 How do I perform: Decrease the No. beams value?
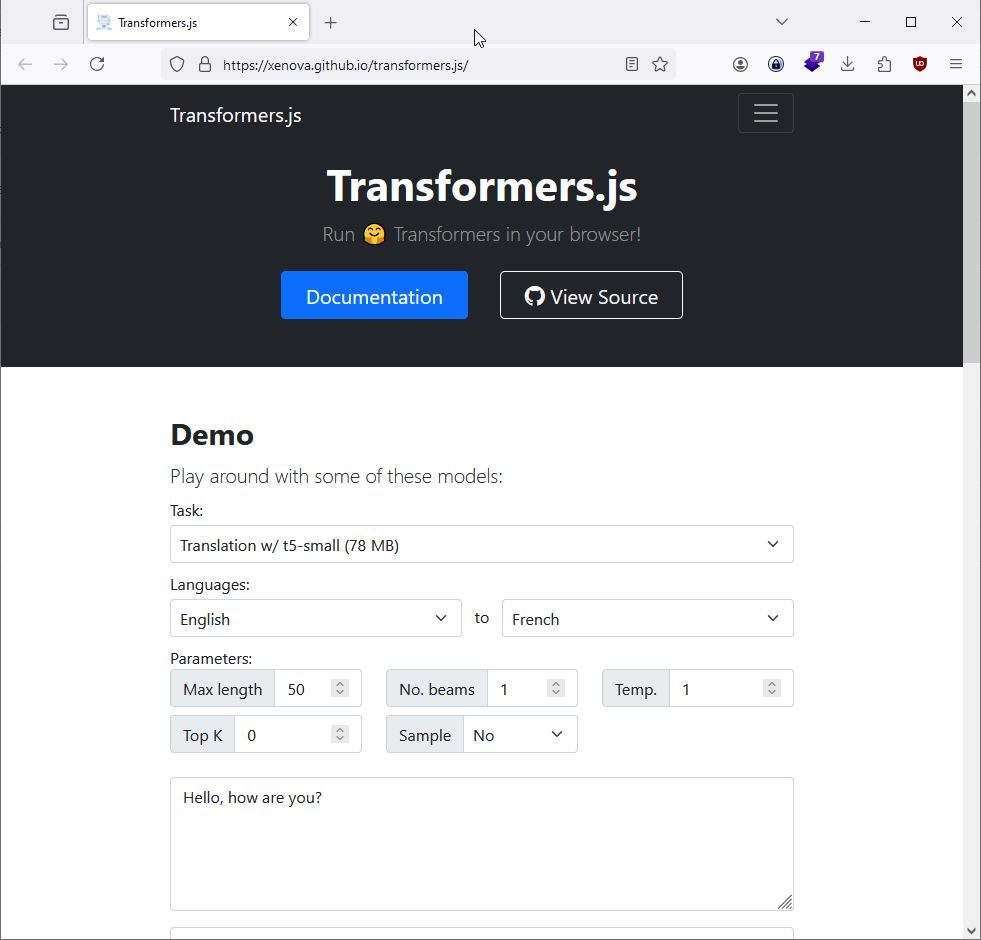coord(556,693)
